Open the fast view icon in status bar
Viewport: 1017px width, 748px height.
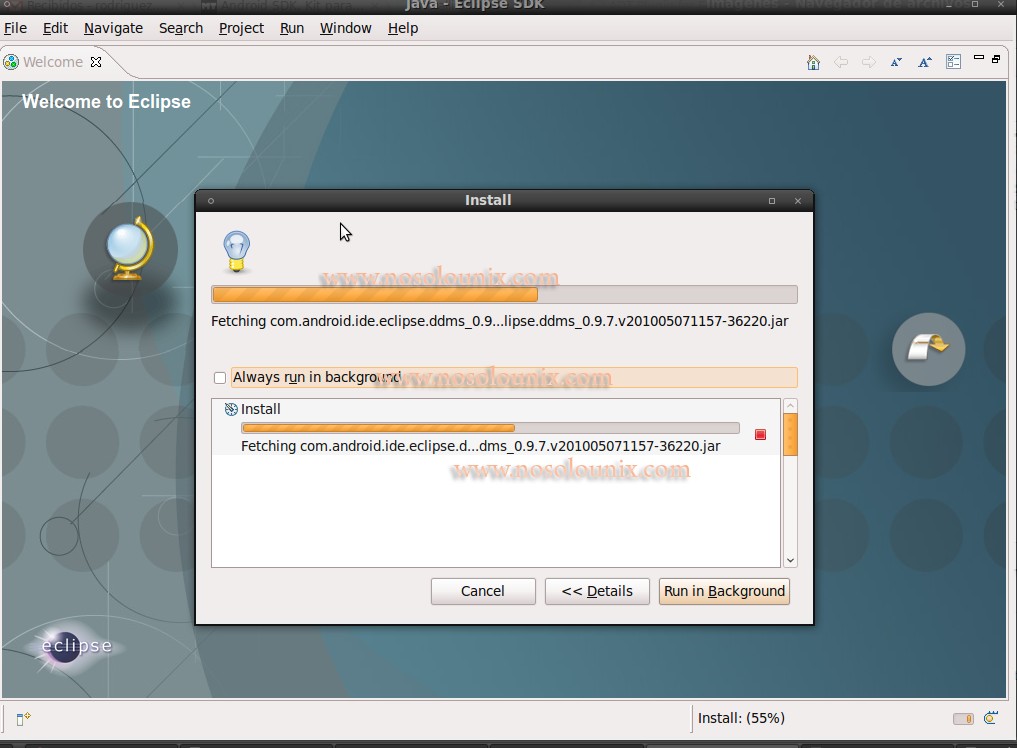point(23,719)
